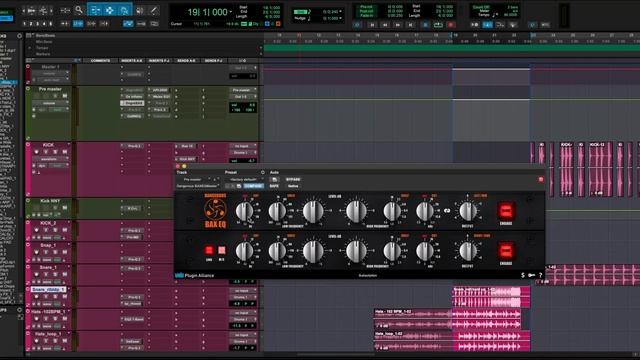The image size is (640, 360).
Task: Open the dollar sign icon in plugin footer
Action: point(523,275)
